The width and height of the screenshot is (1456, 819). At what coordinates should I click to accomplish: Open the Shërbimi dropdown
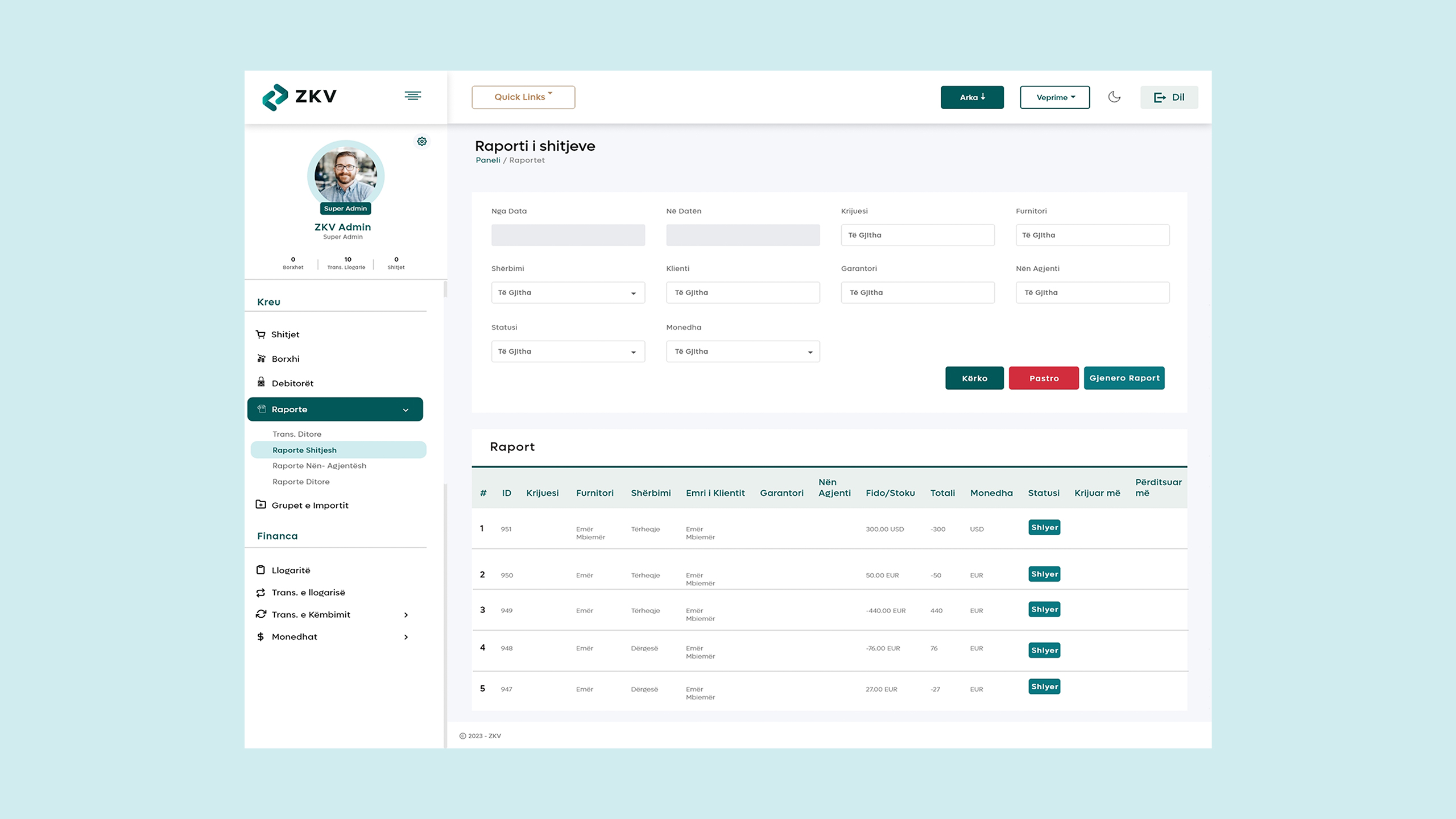568,293
